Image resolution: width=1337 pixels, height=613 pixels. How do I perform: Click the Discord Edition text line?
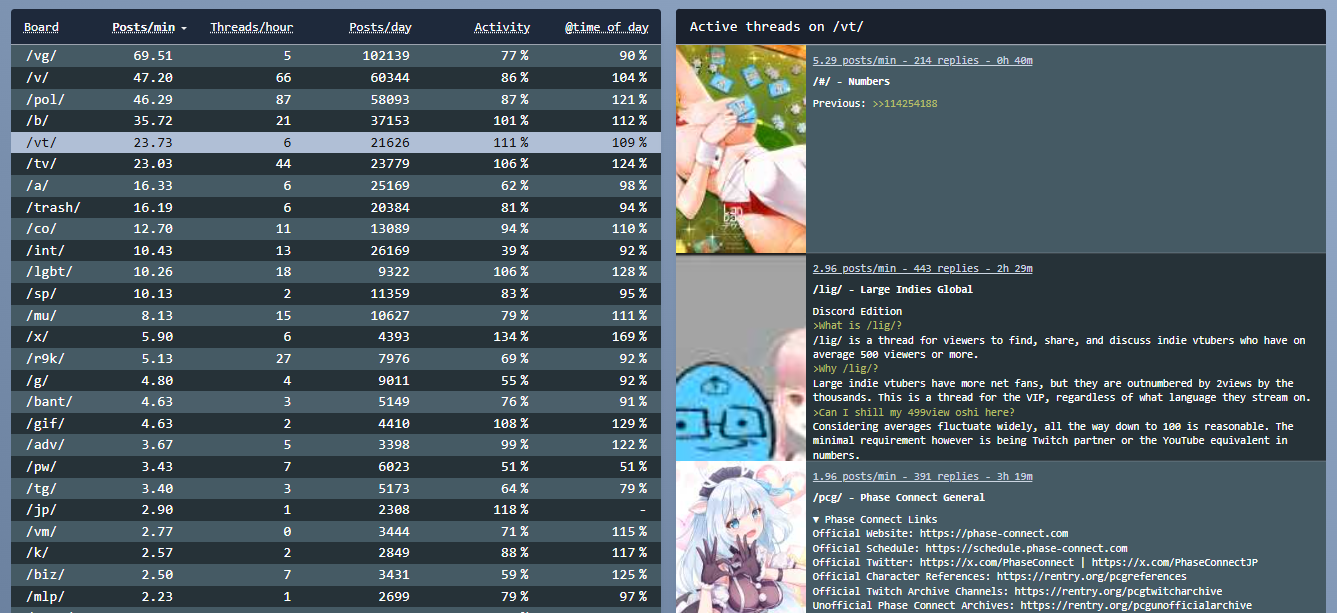tap(857, 311)
